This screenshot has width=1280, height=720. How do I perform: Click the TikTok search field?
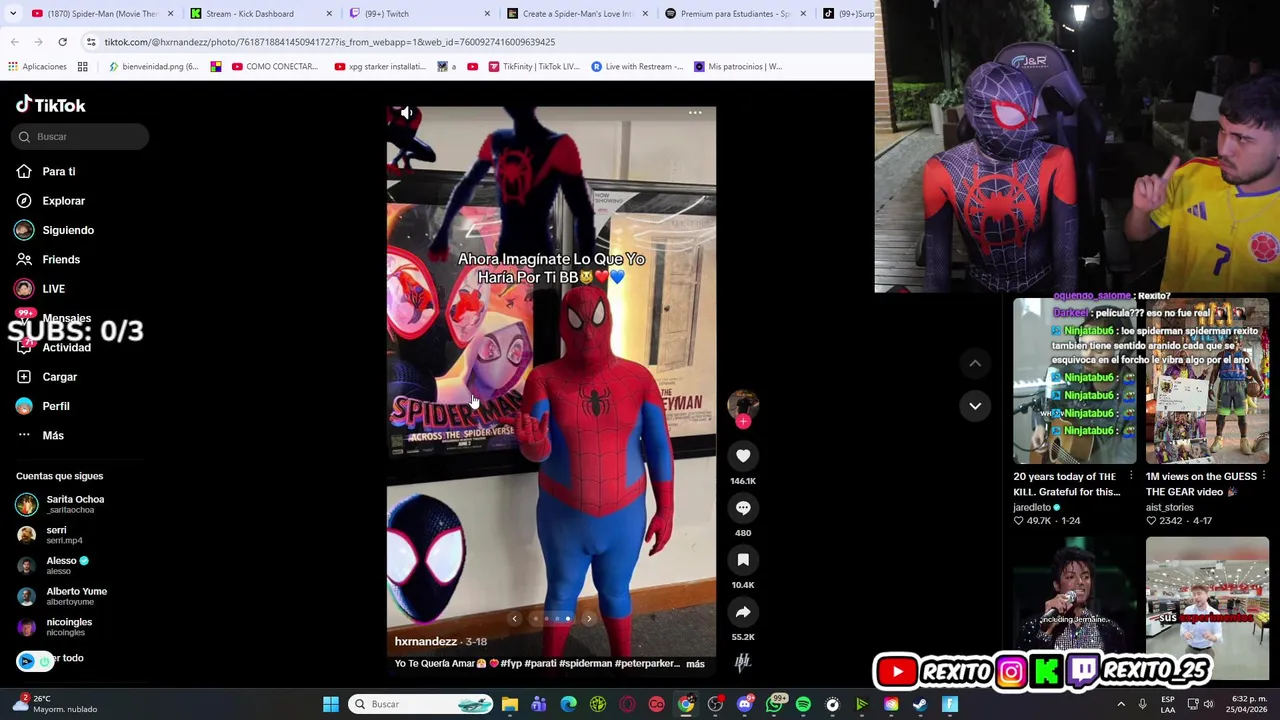coord(81,137)
